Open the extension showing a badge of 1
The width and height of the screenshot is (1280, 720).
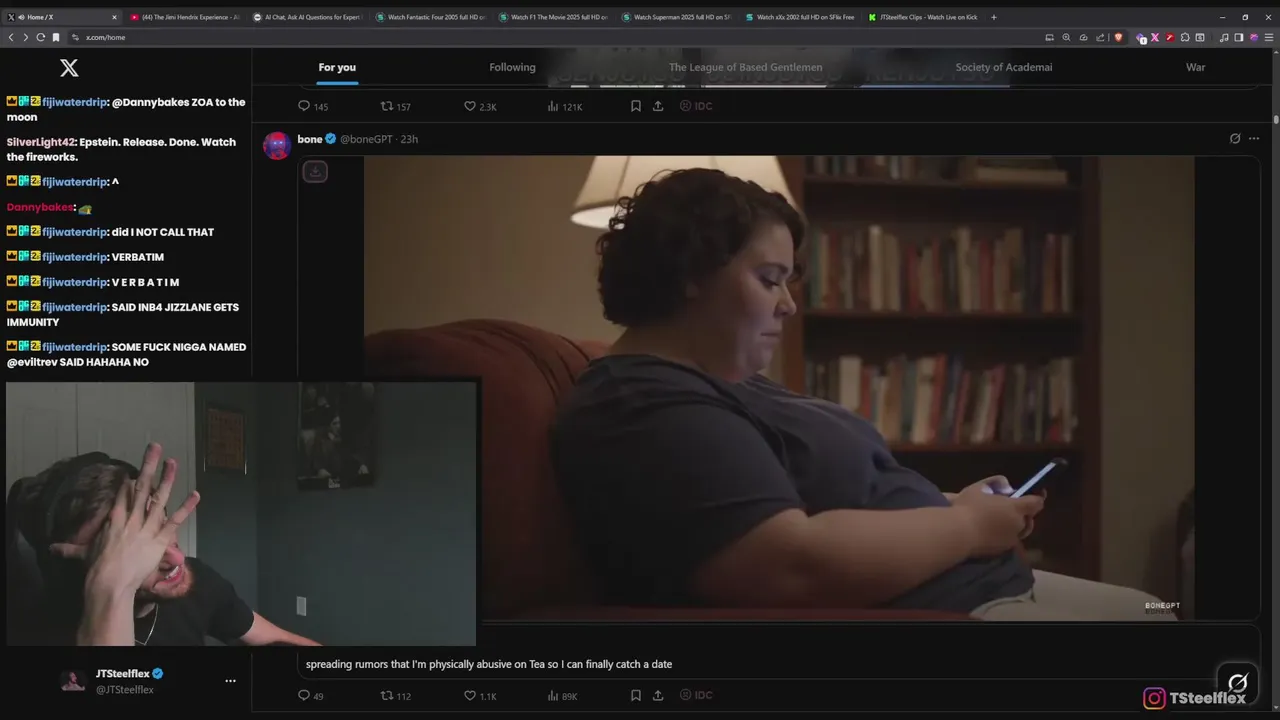pyautogui.click(x=1141, y=37)
